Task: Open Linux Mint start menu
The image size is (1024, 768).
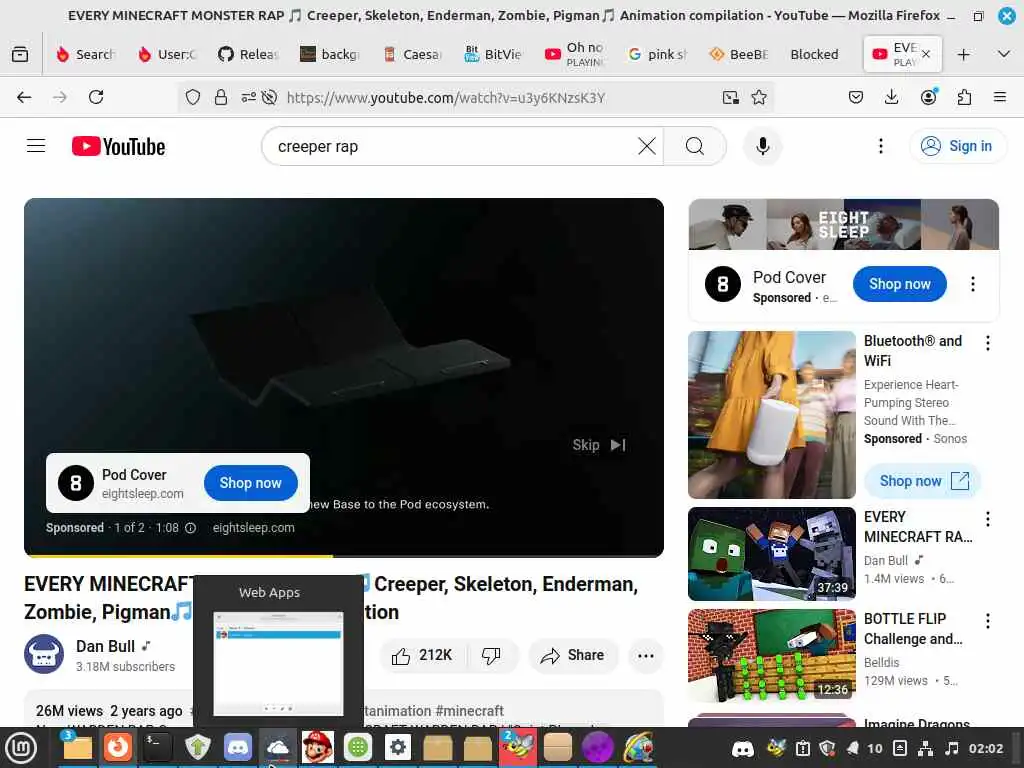Action: [21, 748]
